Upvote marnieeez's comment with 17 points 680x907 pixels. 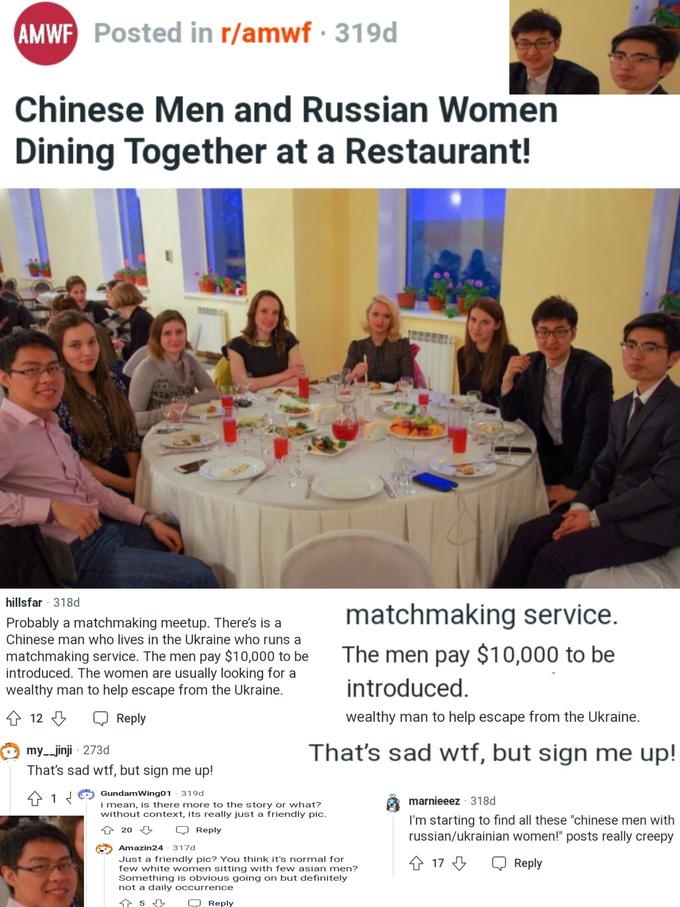(416, 864)
